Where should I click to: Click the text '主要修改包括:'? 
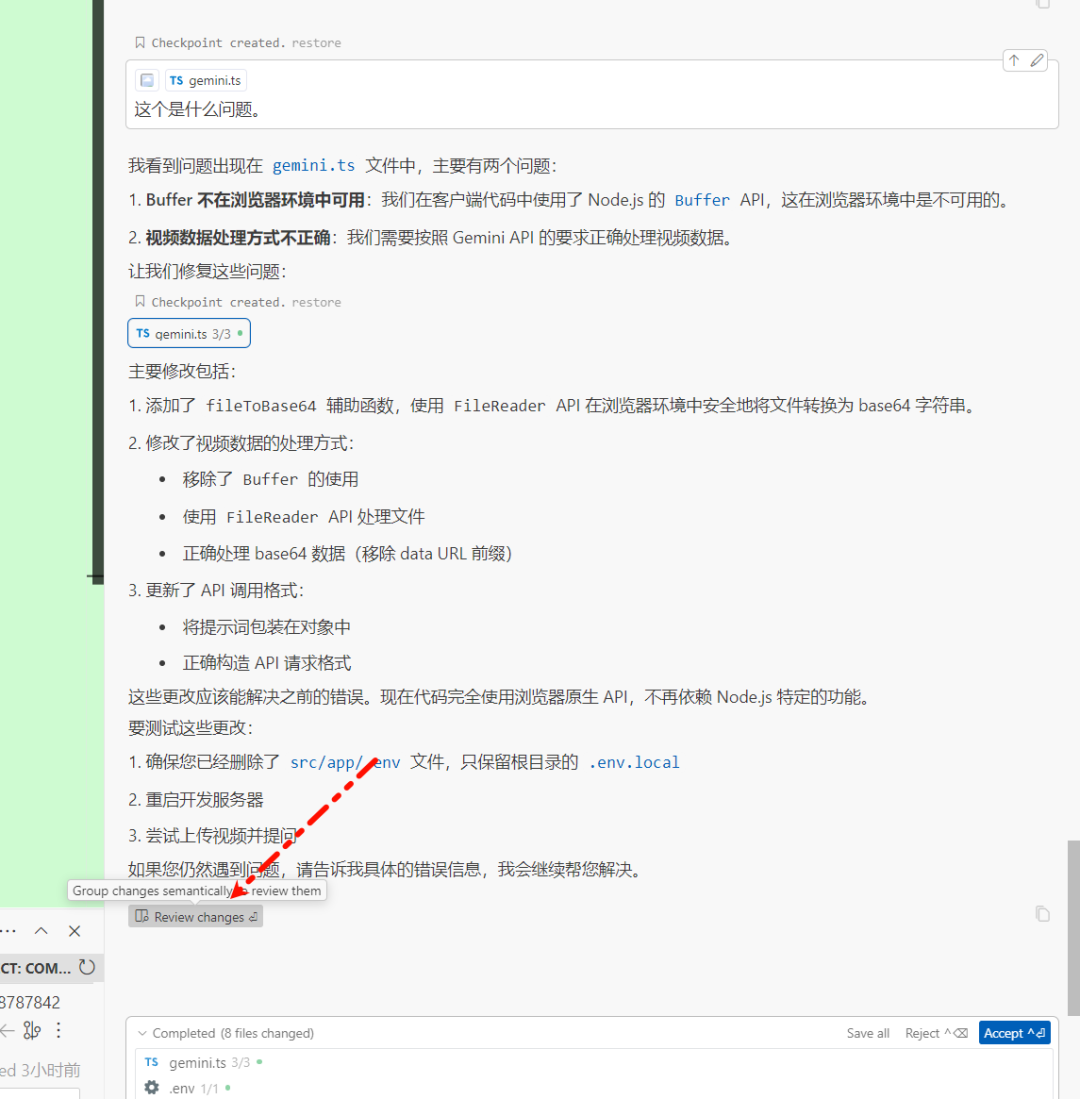click(x=182, y=371)
